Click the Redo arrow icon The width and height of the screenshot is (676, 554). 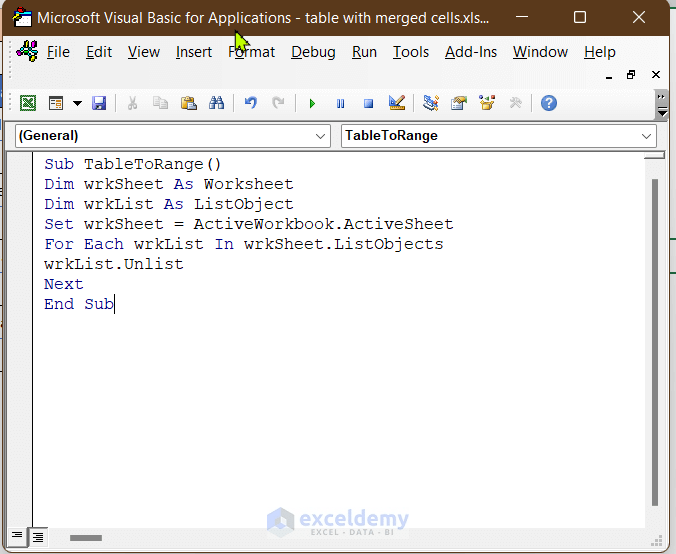click(279, 103)
